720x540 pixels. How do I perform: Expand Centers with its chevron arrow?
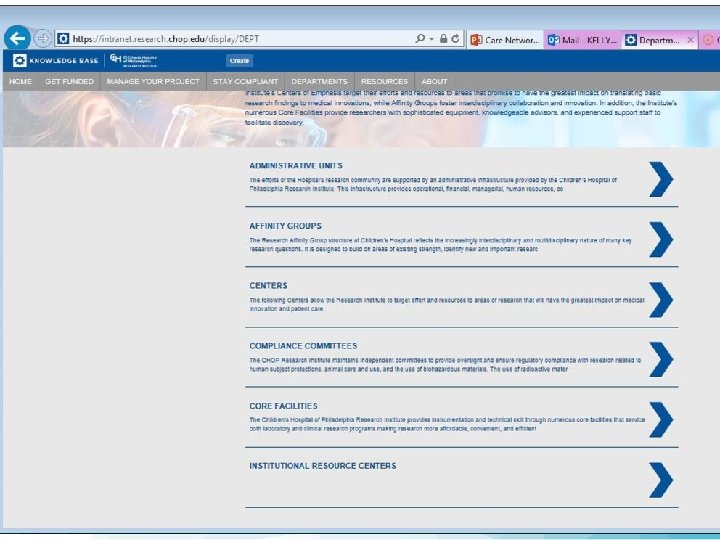661,300
